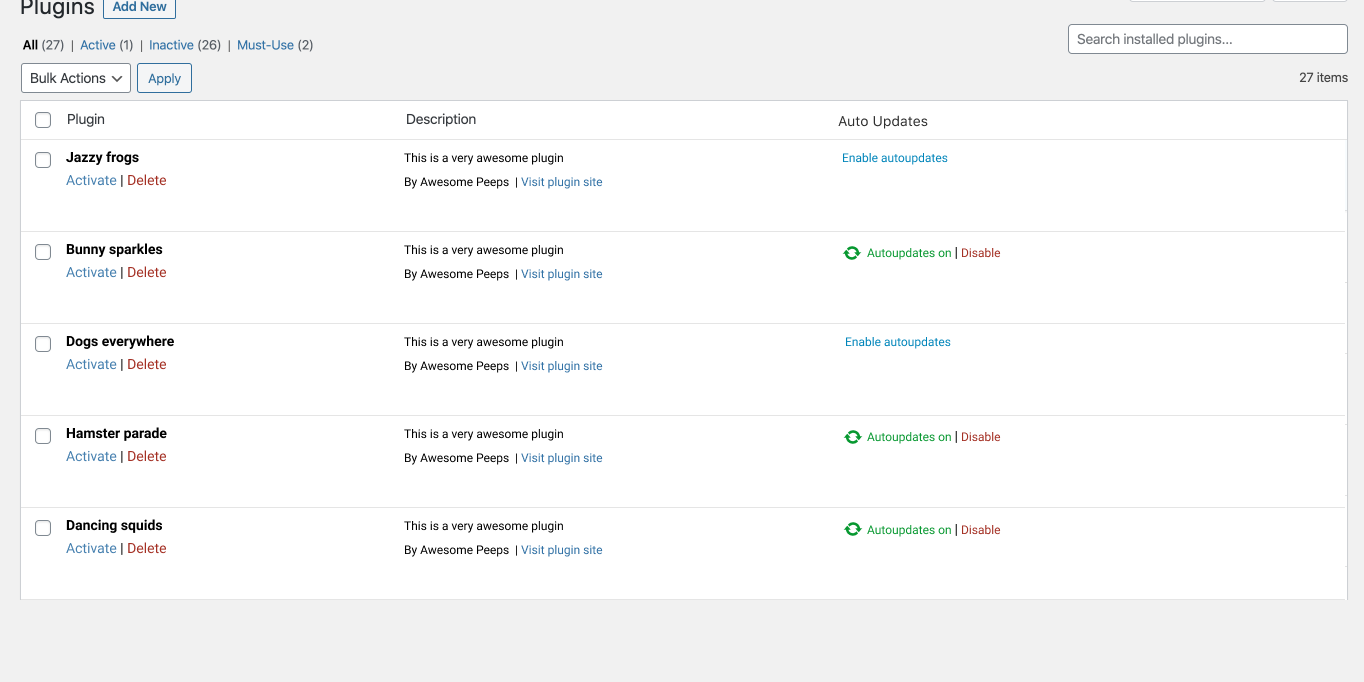Click the 27 items count text
Screen dimensions: 1364x682
point(1323,77)
